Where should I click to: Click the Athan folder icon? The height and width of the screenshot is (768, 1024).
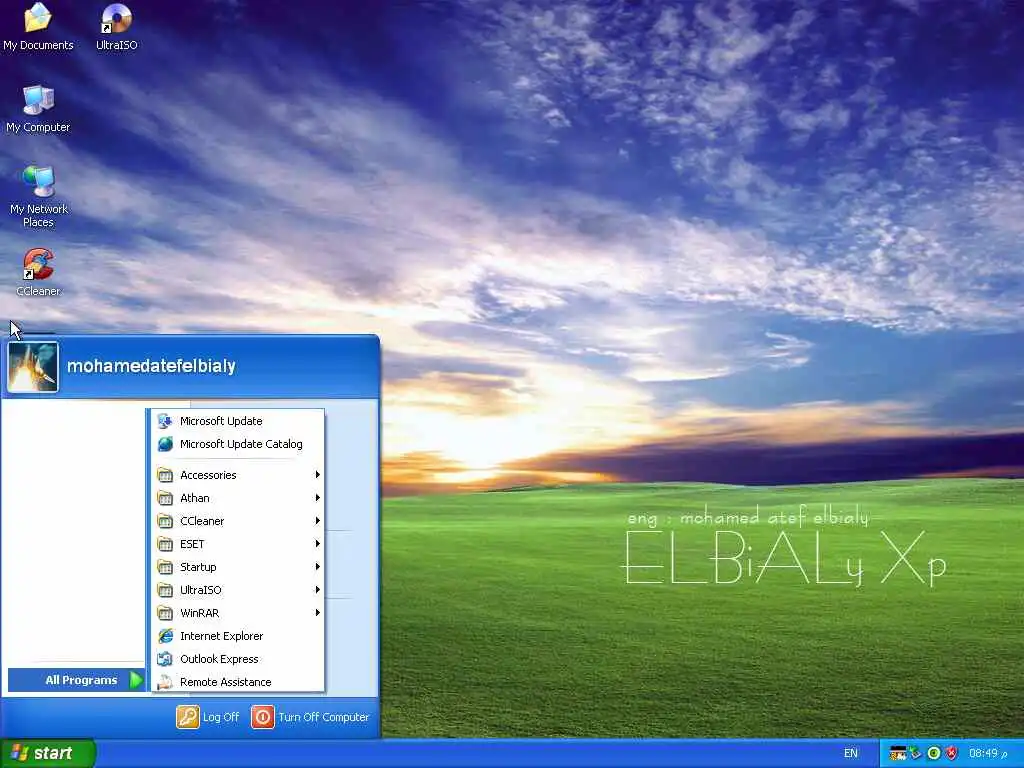[165, 498]
